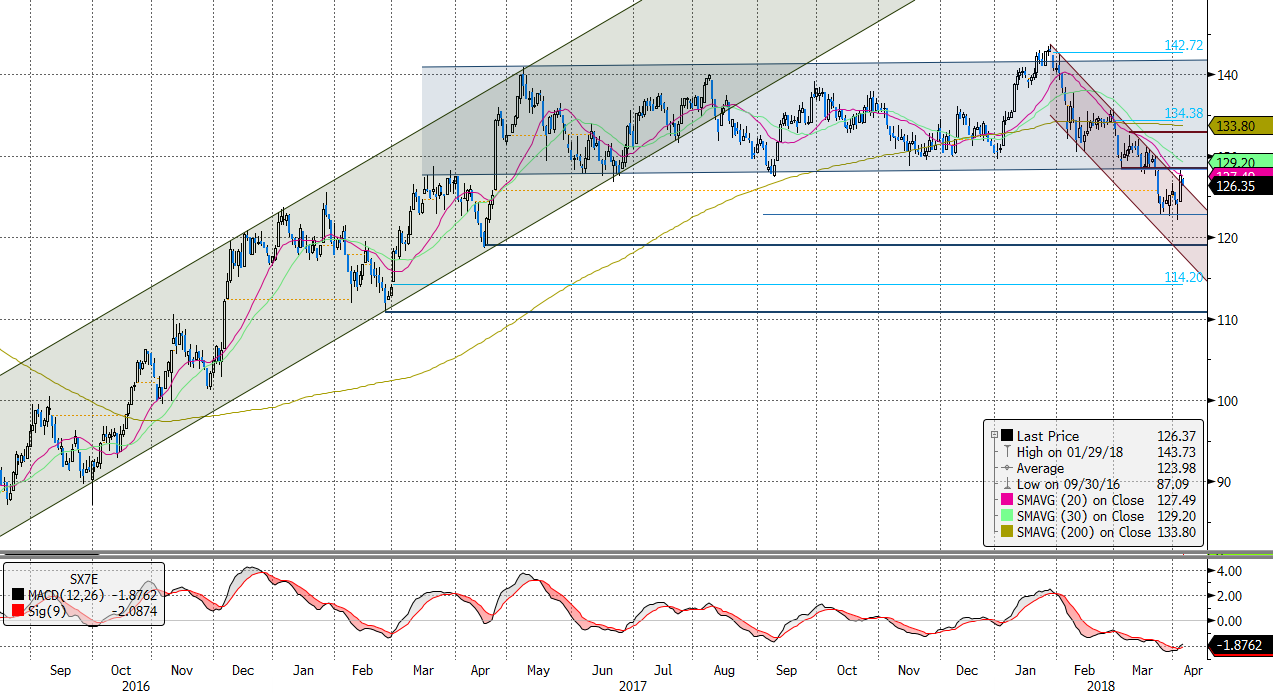
Task: Click the 126.35 black axis price tag
Action: [1241, 185]
